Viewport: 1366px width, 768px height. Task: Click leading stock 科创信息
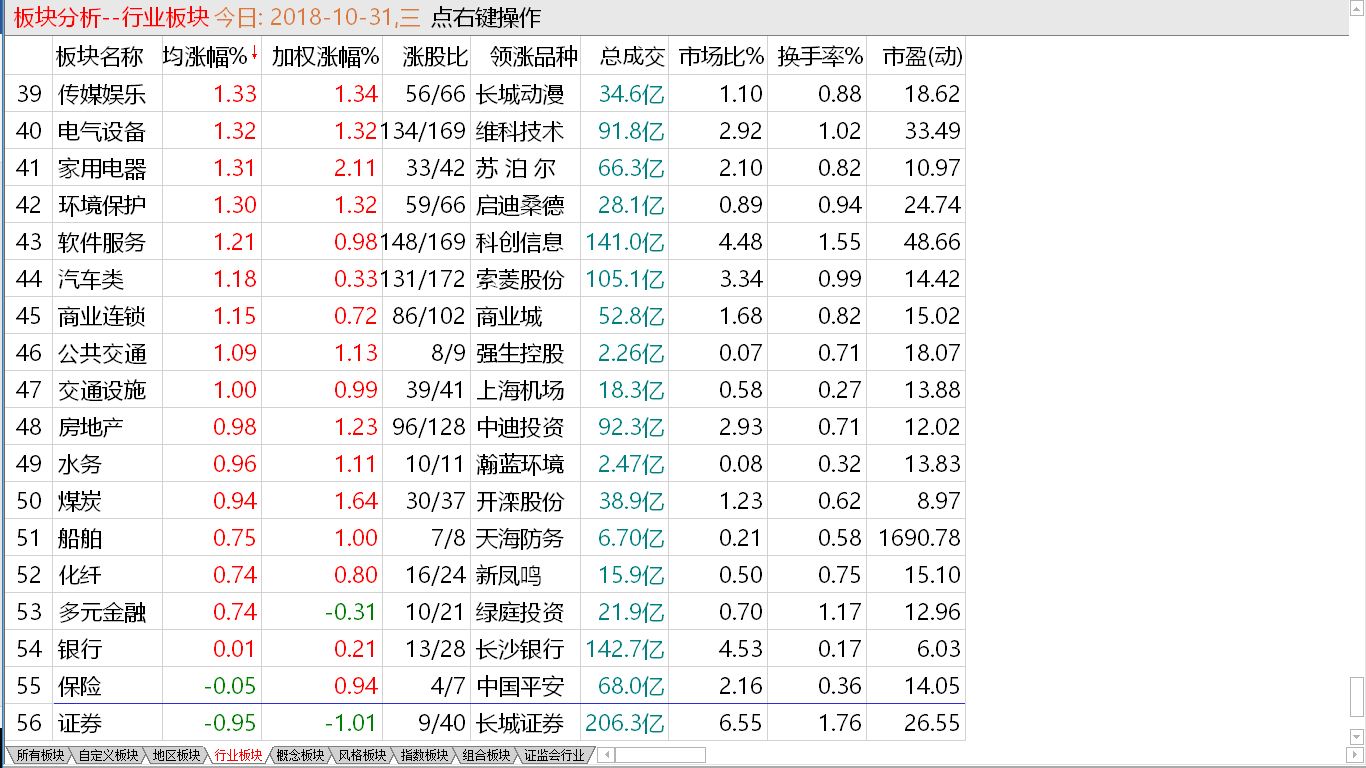(x=520, y=242)
